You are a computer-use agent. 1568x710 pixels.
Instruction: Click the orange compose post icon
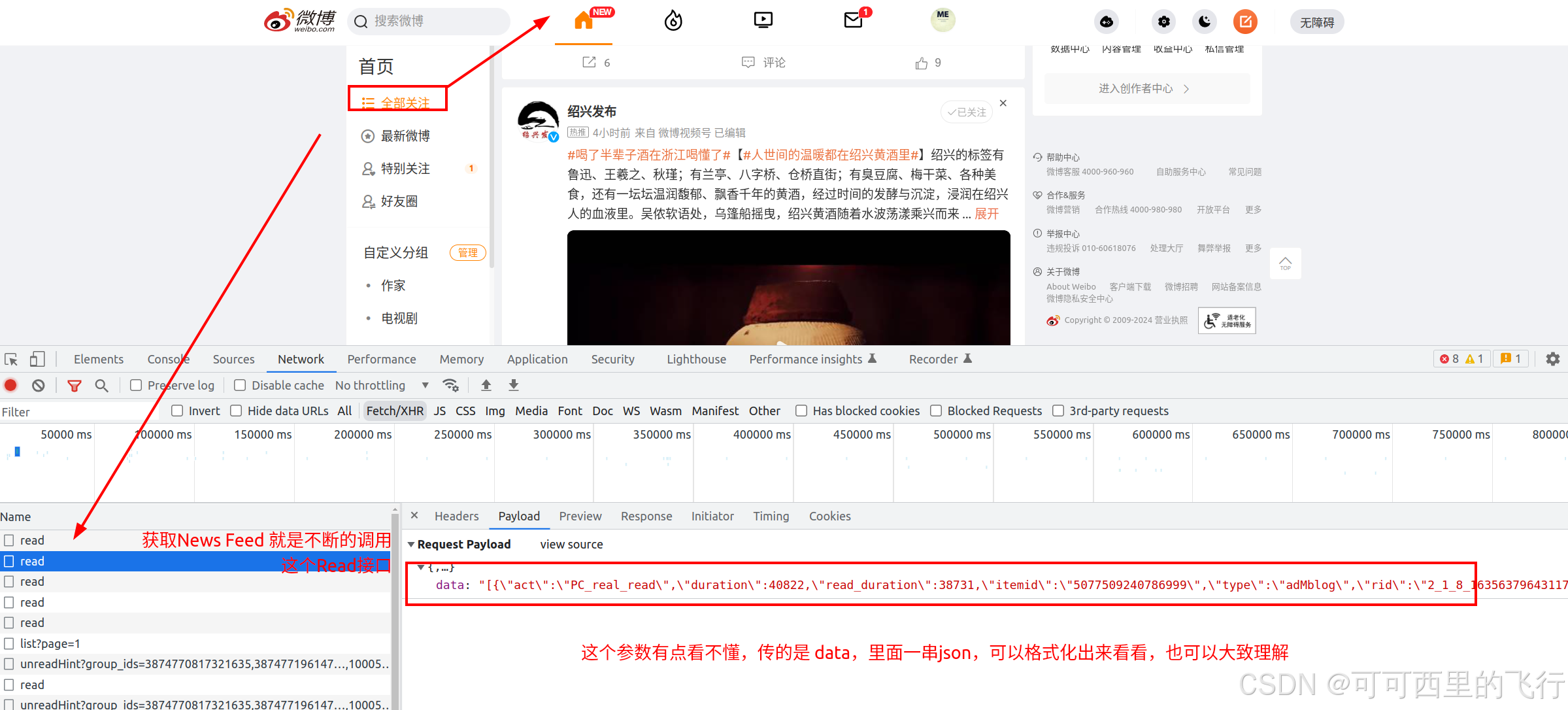click(1245, 22)
